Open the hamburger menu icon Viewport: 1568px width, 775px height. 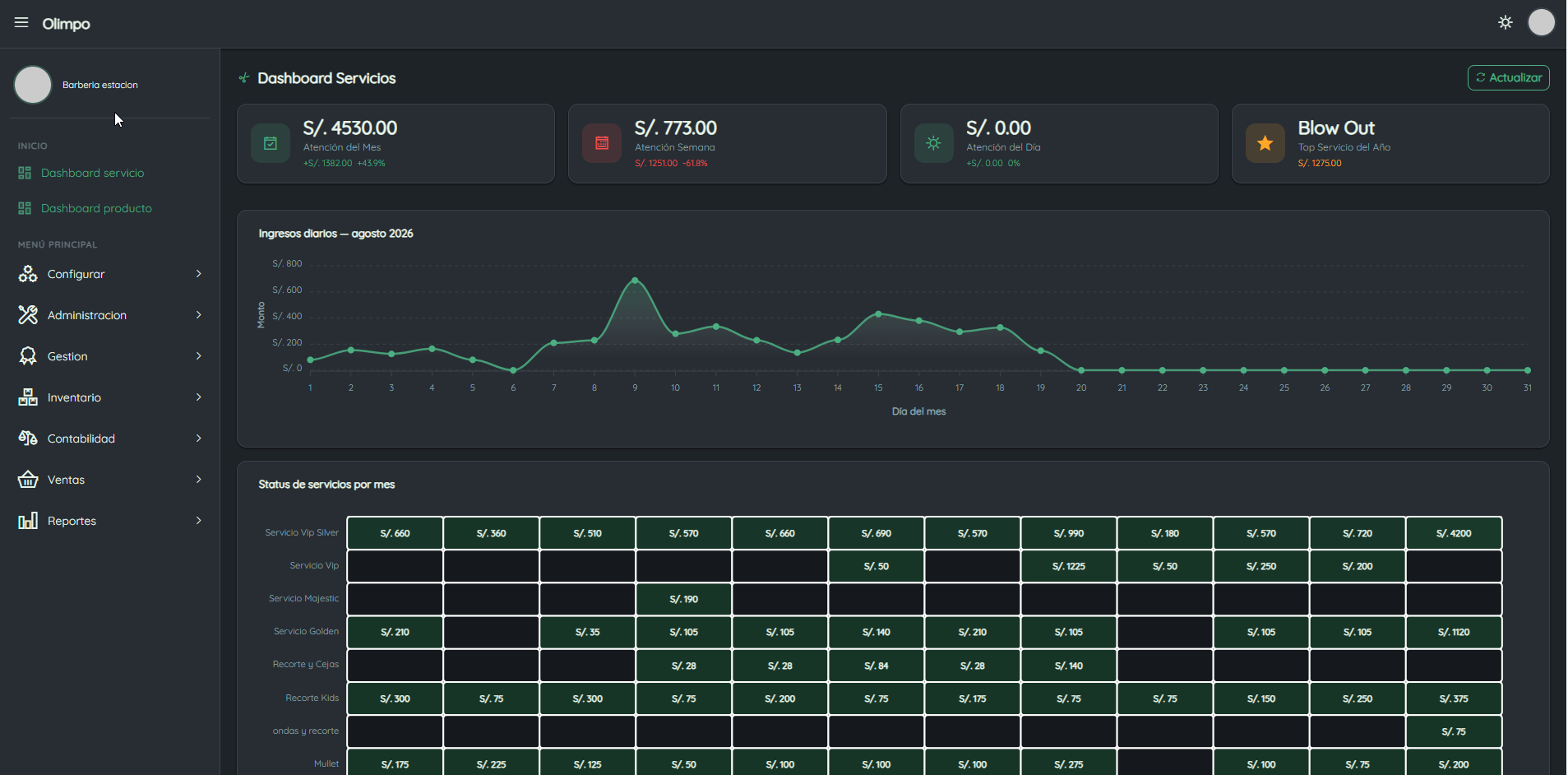pos(21,23)
